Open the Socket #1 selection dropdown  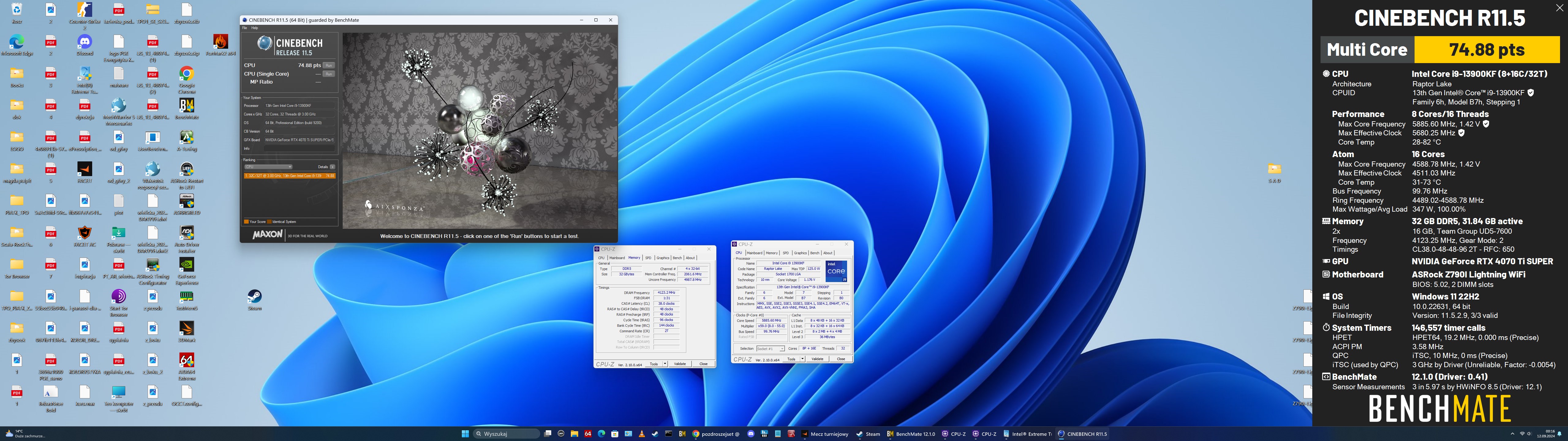tap(770, 349)
